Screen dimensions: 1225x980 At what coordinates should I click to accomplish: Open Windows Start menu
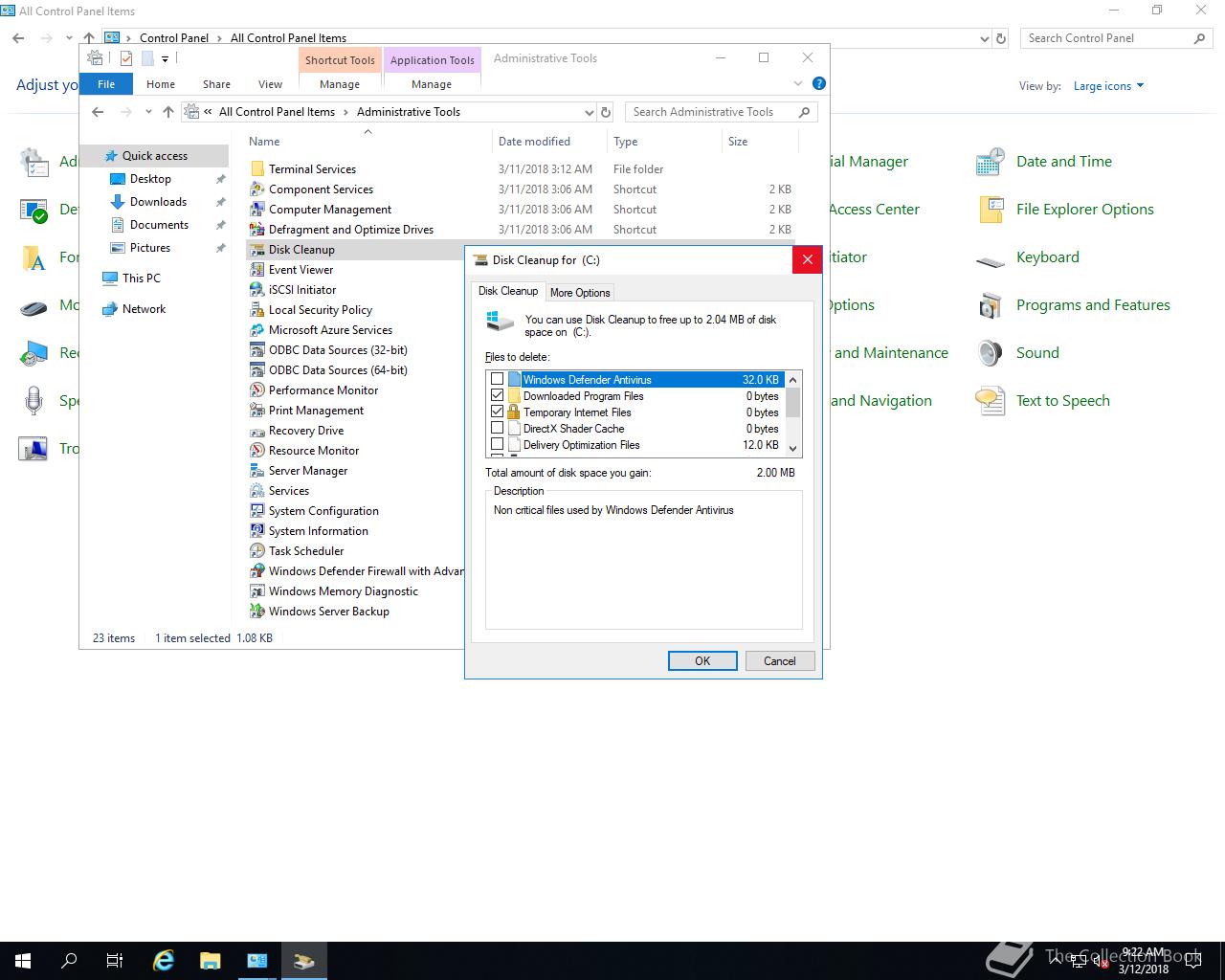point(23,961)
